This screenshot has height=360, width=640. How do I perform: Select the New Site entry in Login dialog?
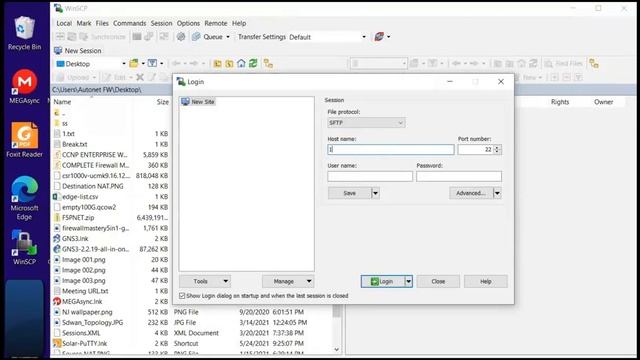click(198, 102)
